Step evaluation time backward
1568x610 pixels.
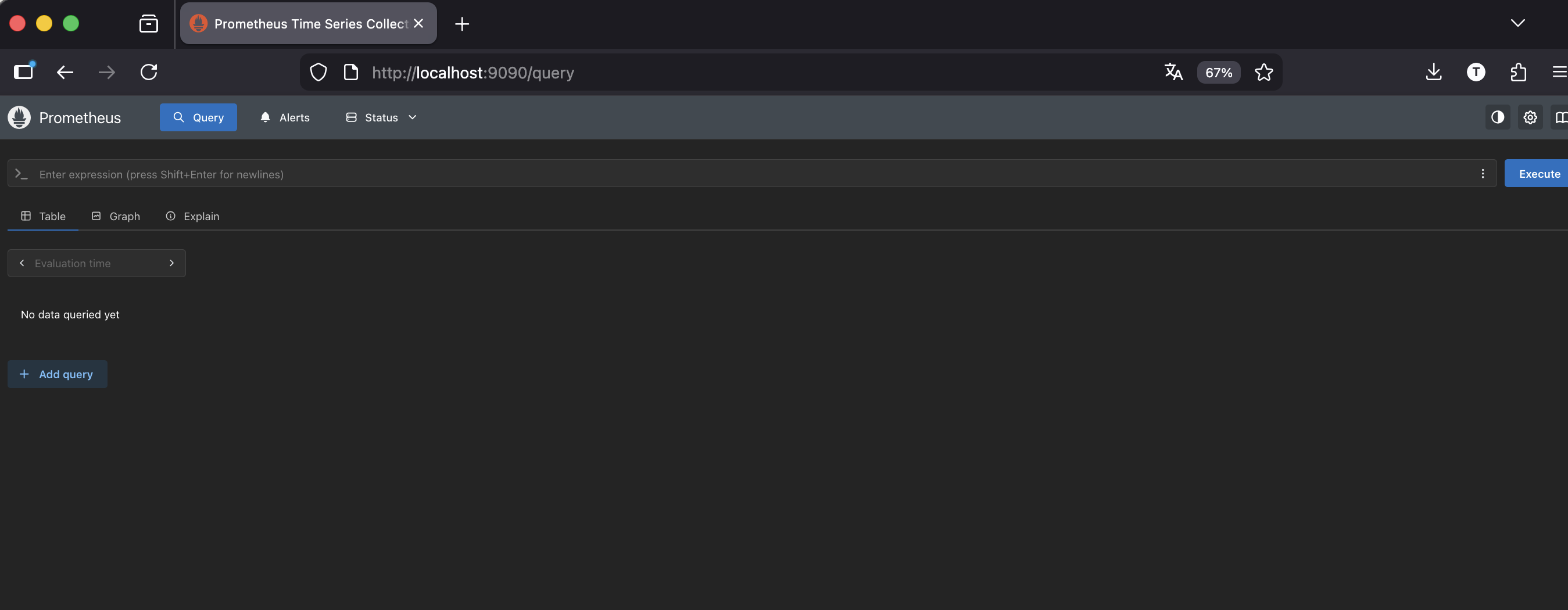click(22, 263)
